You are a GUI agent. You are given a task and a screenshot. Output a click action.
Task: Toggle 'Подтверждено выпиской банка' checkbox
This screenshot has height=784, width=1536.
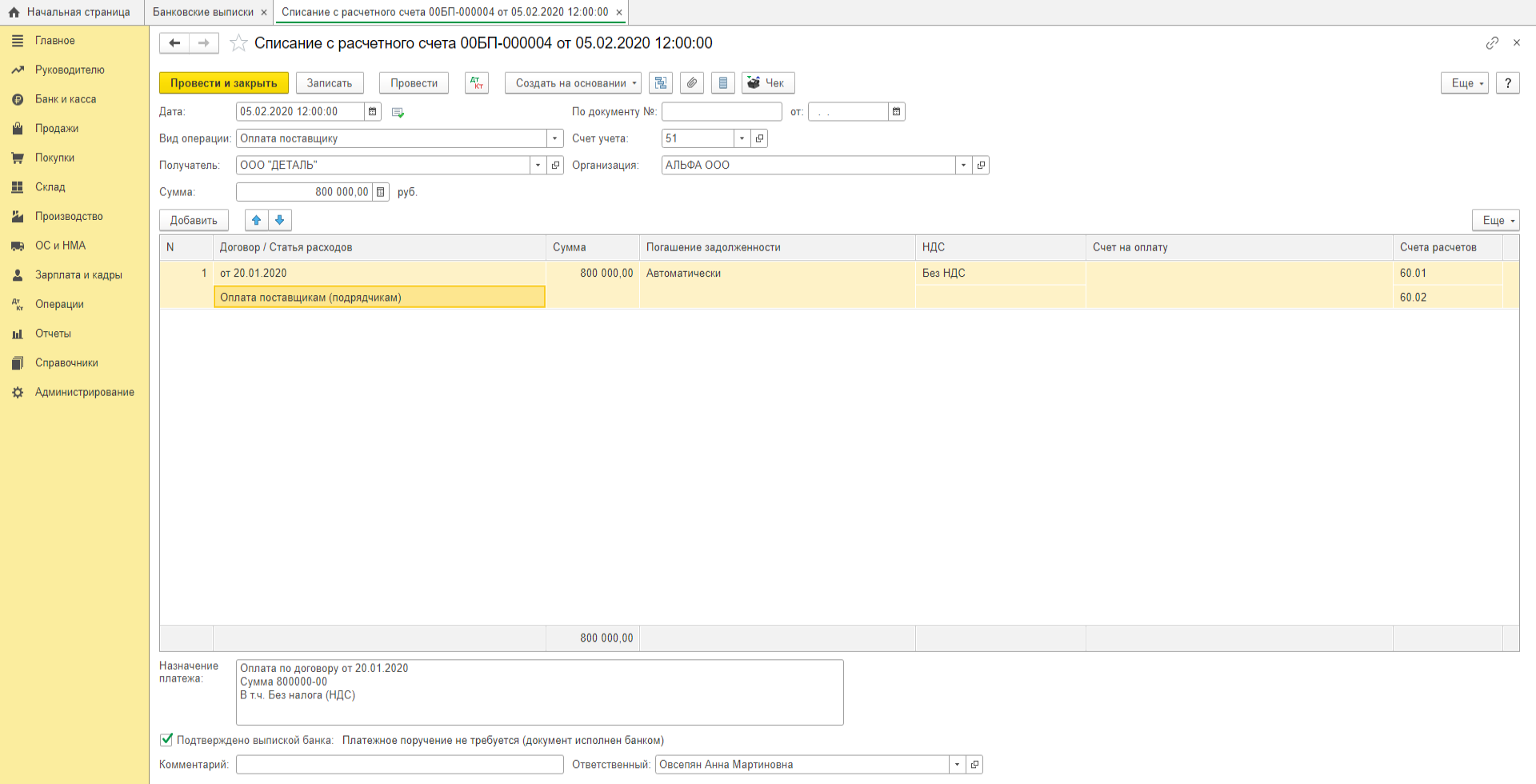[x=166, y=740]
